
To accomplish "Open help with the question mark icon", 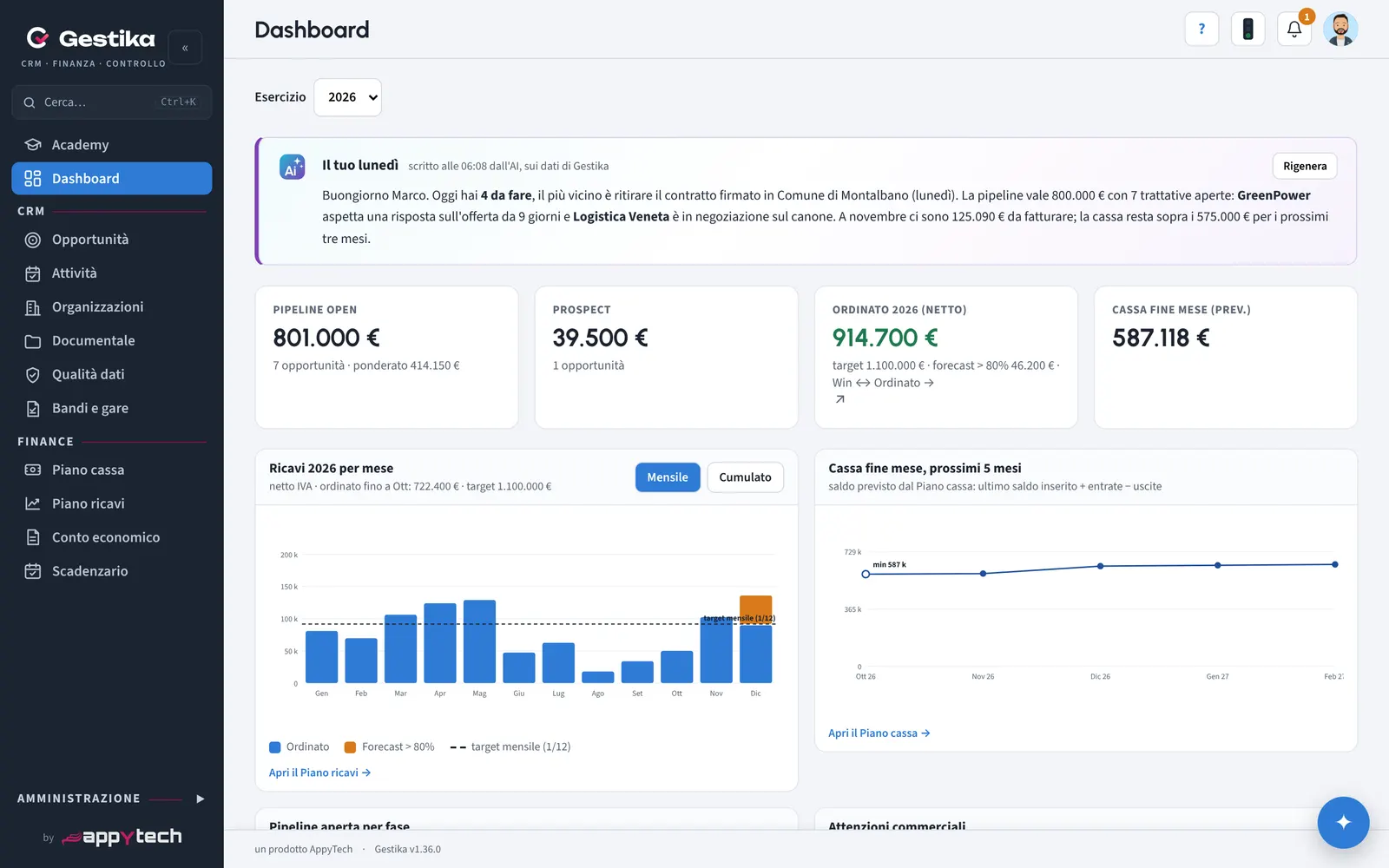I will pyautogui.click(x=1201, y=29).
